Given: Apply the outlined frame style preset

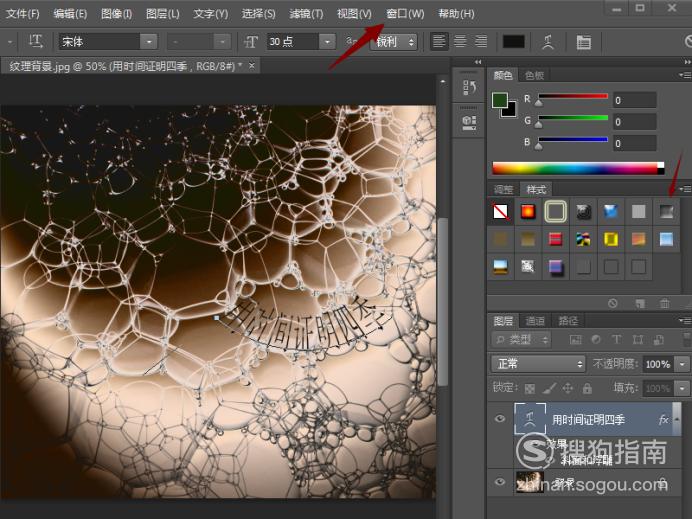Looking at the screenshot, I should (556, 211).
